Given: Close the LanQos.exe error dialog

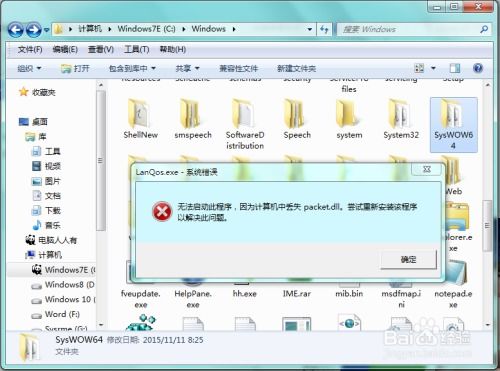Looking at the screenshot, I should [x=427, y=169].
